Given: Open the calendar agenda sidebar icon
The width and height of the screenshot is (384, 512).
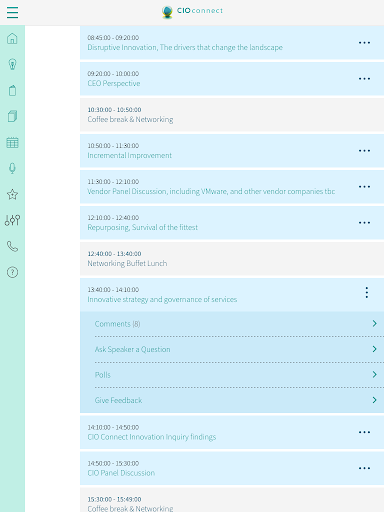Looking at the screenshot, I should pos(12,142).
